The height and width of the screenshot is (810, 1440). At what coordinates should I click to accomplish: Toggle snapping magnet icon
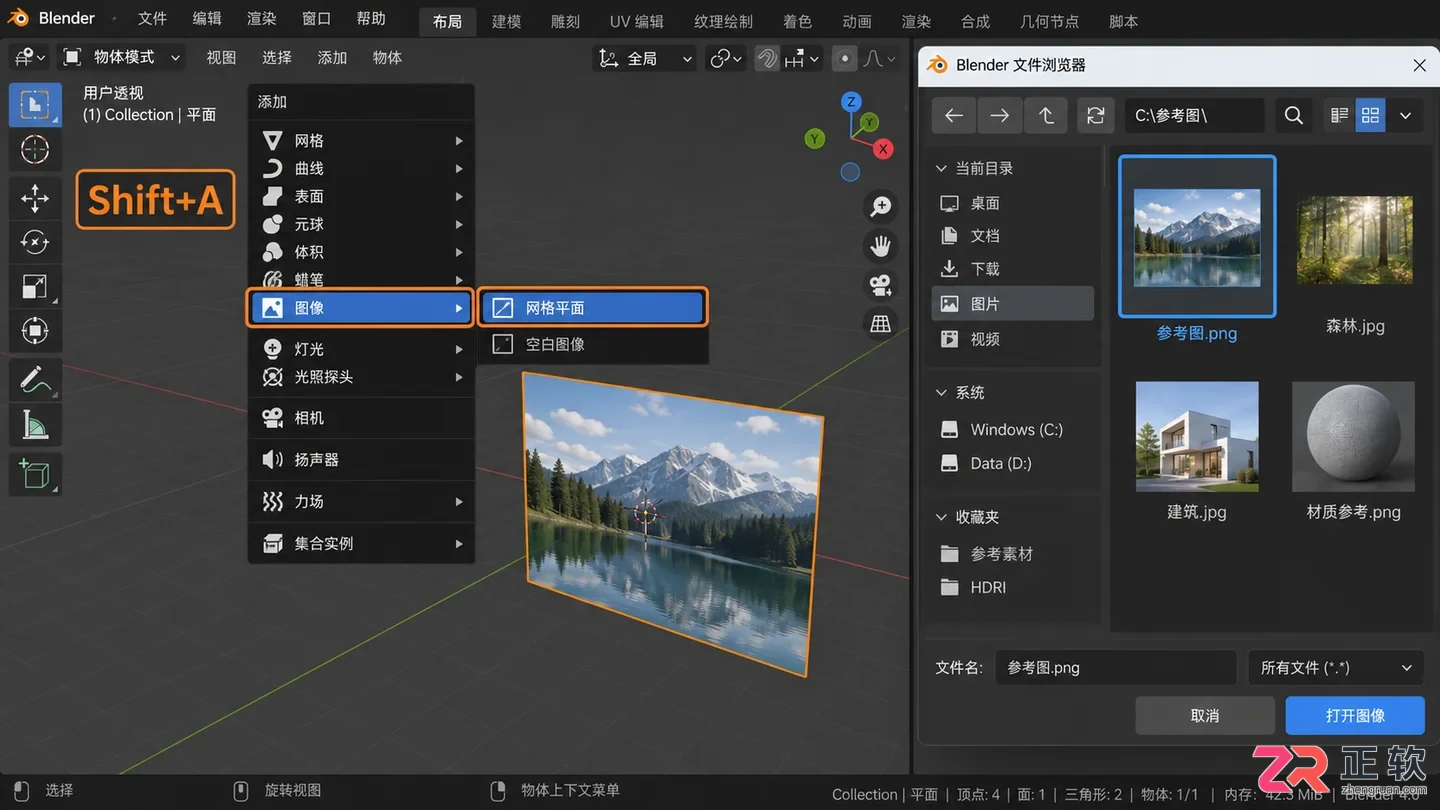pos(767,59)
